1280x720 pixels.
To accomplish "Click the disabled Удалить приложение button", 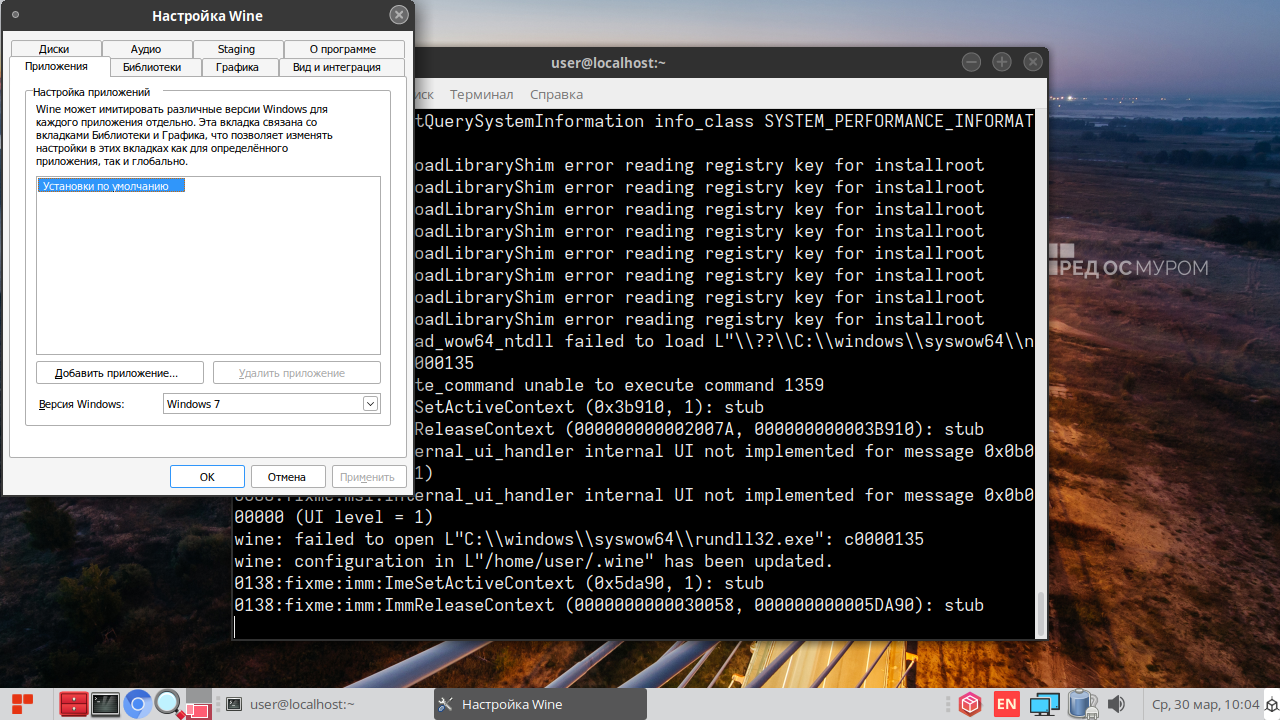I will click(297, 373).
